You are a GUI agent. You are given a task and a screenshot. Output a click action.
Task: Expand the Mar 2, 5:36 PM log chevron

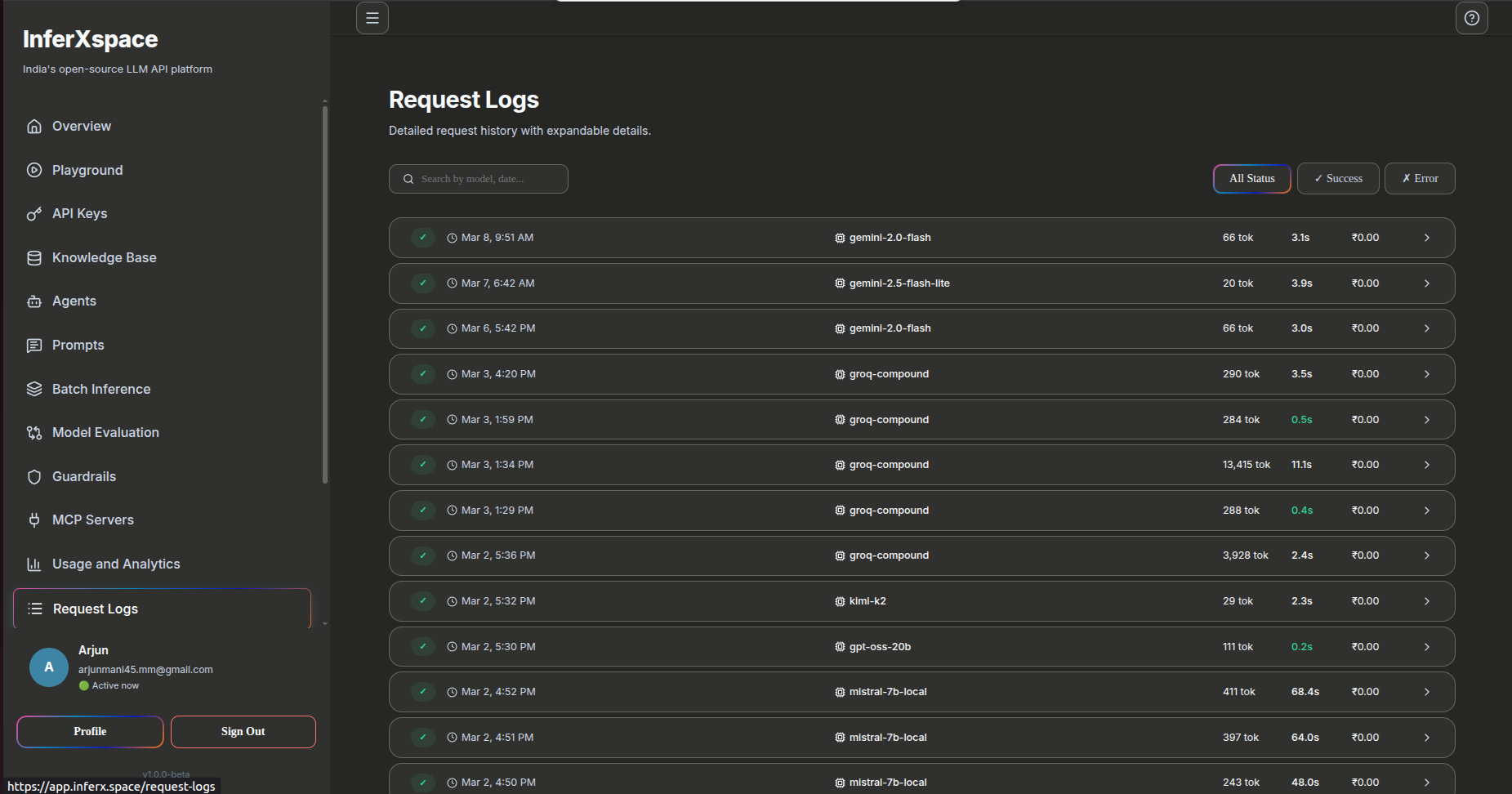(x=1427, y=555)
